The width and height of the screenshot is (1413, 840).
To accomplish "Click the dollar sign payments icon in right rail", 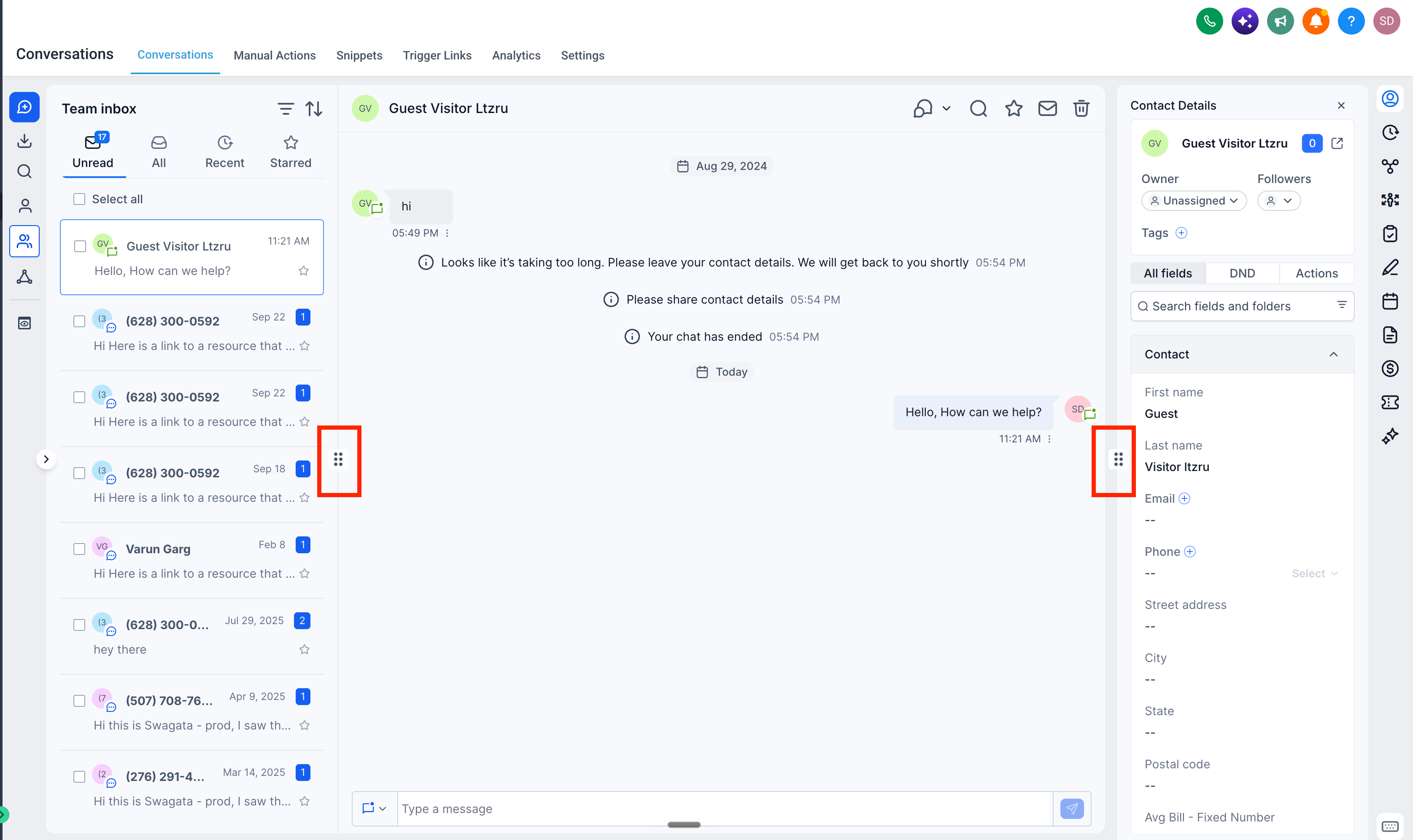I will (1390, 369).
